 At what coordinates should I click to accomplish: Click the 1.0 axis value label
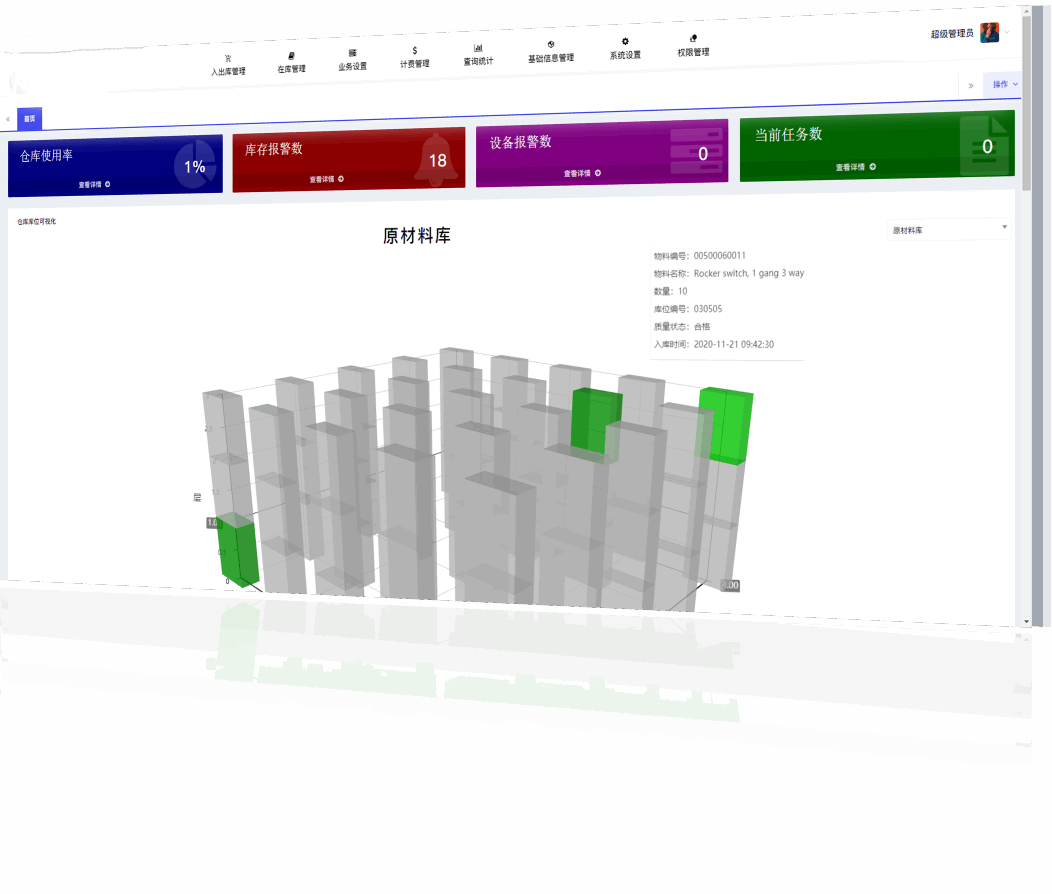pos(212,522)
